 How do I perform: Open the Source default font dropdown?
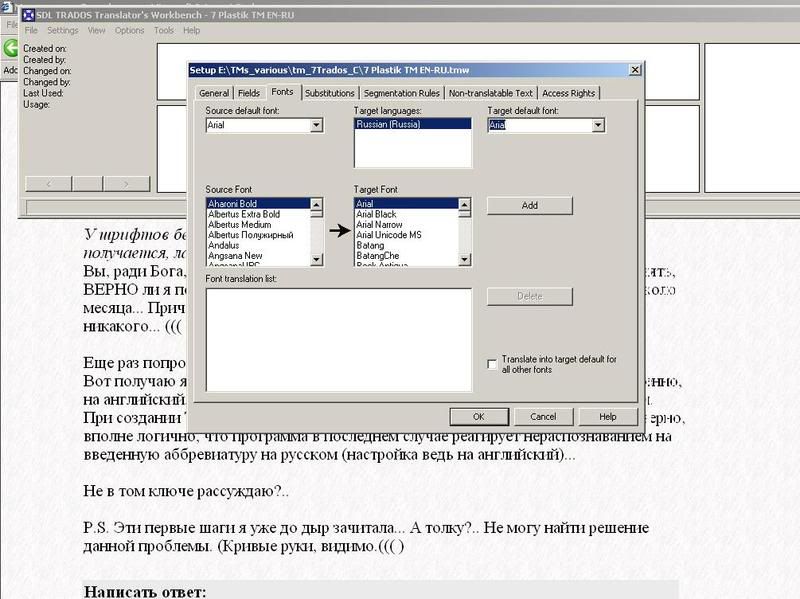[x=316, y=125]
